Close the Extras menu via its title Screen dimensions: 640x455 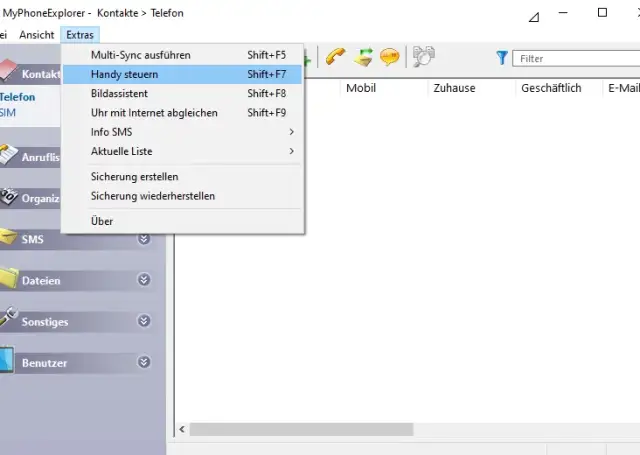[80, 35]
